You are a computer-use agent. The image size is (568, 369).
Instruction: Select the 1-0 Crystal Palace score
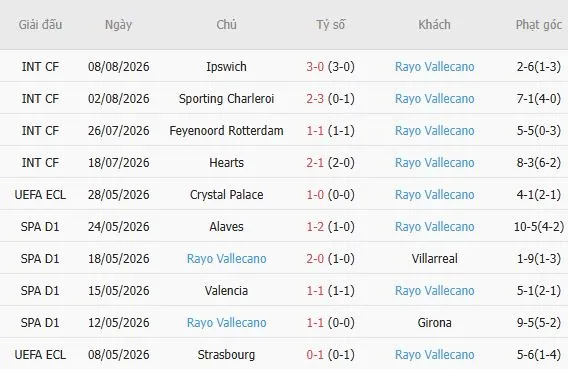(x=315, y=194)
